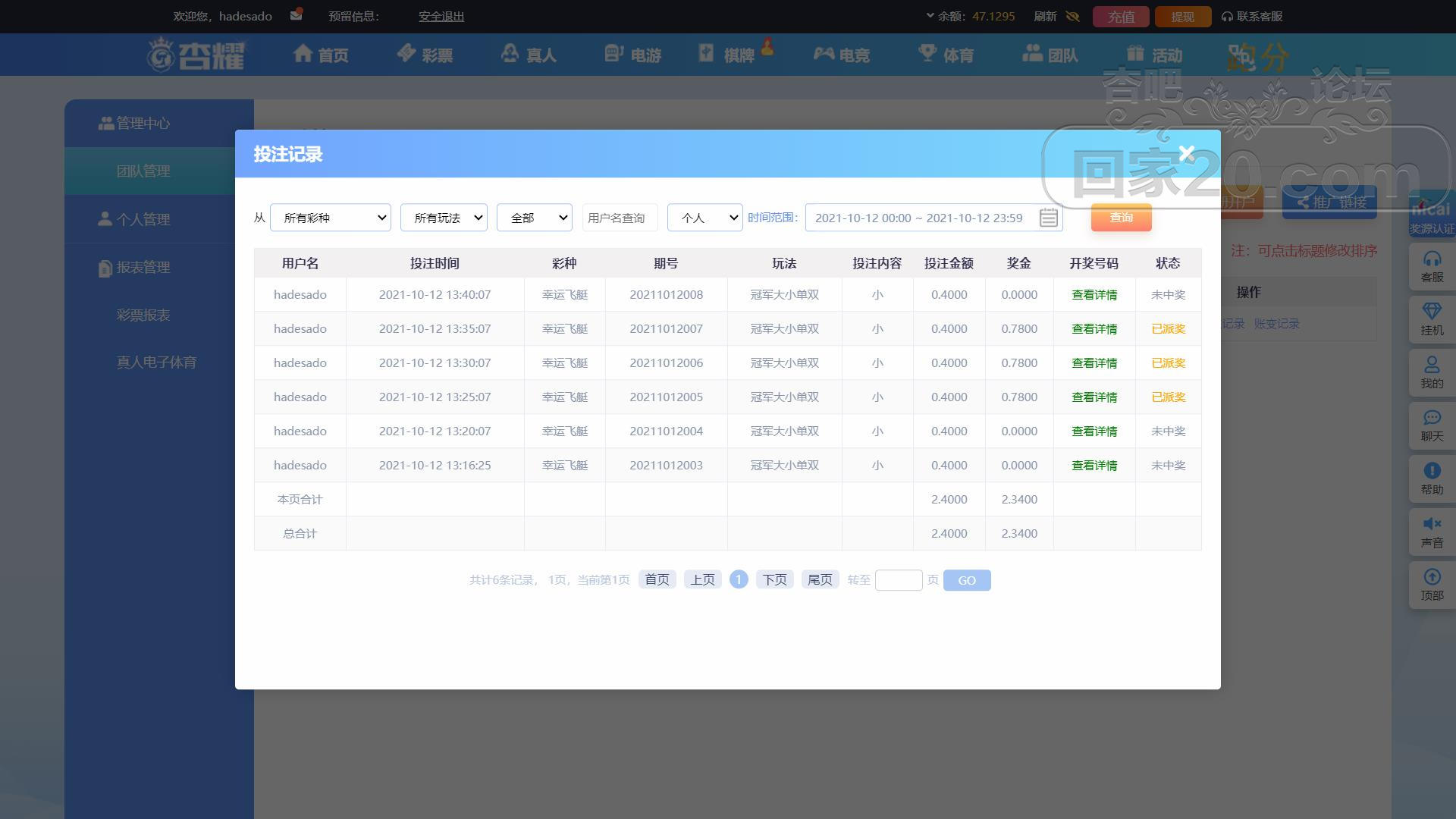Open the calendar date picker icon
The height and width of the screenshot is (819, 1456).
click(x=1048, y=218)
